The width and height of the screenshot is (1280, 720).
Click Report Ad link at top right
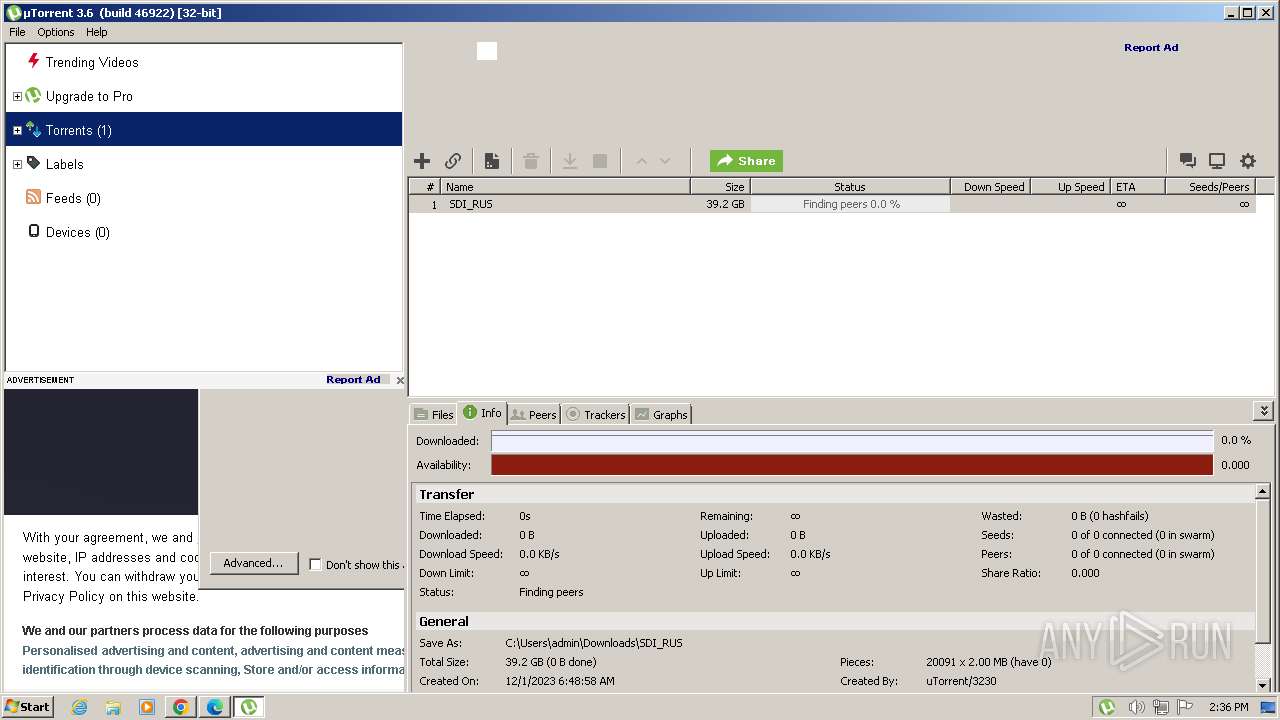(x=1151, y=47)
